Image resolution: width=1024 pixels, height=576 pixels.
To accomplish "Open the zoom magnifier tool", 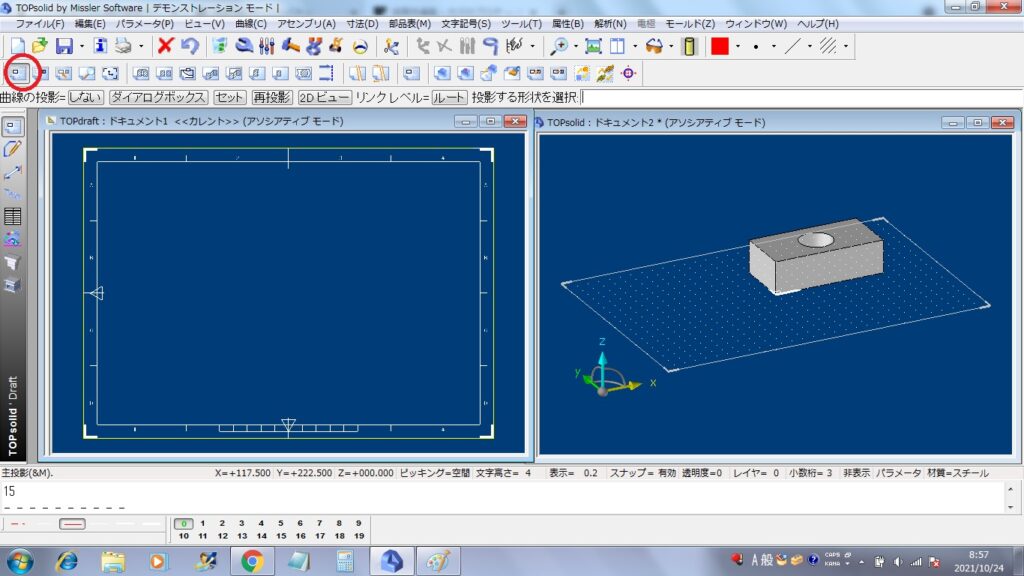I will point(559,46).
